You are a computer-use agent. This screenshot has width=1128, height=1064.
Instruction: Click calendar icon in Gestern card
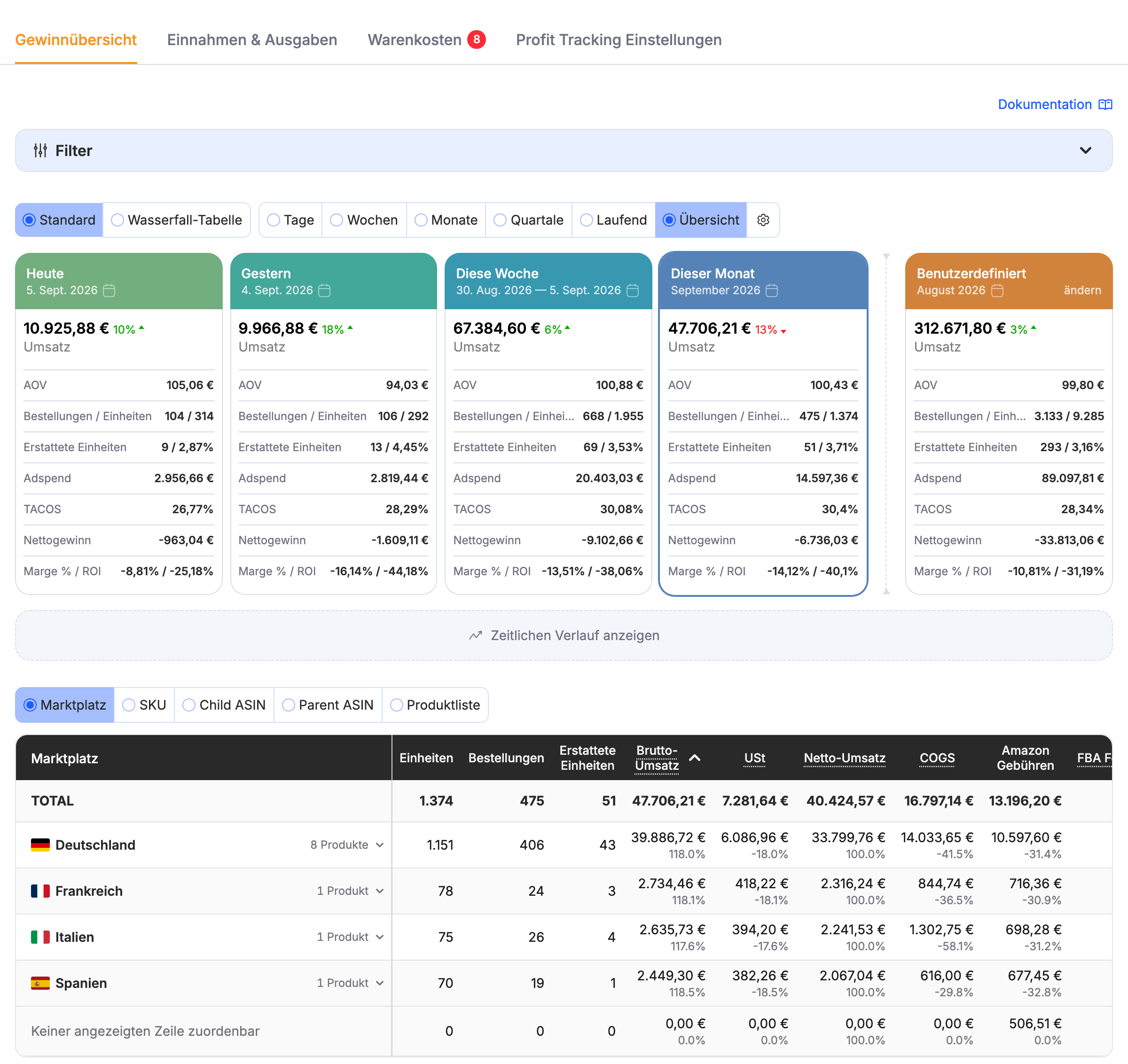(x=324, y=290)
